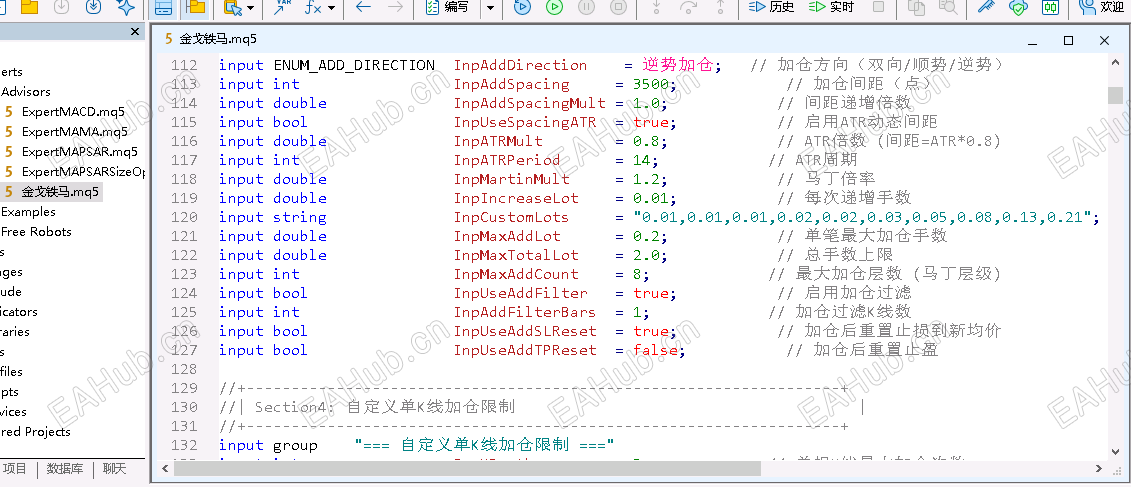Start profiling on 历史 data

771,7
